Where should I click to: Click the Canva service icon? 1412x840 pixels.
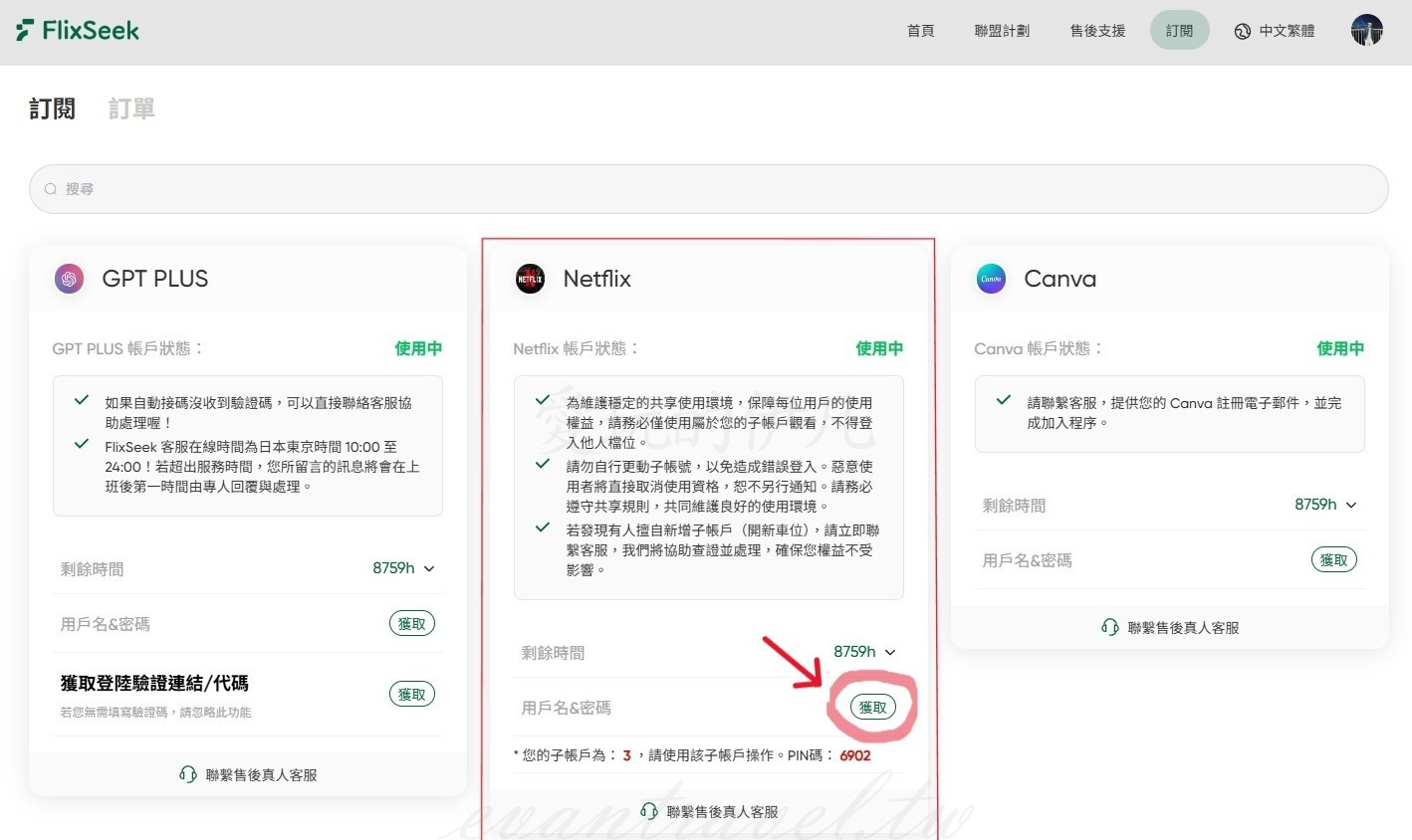[991, 279]
